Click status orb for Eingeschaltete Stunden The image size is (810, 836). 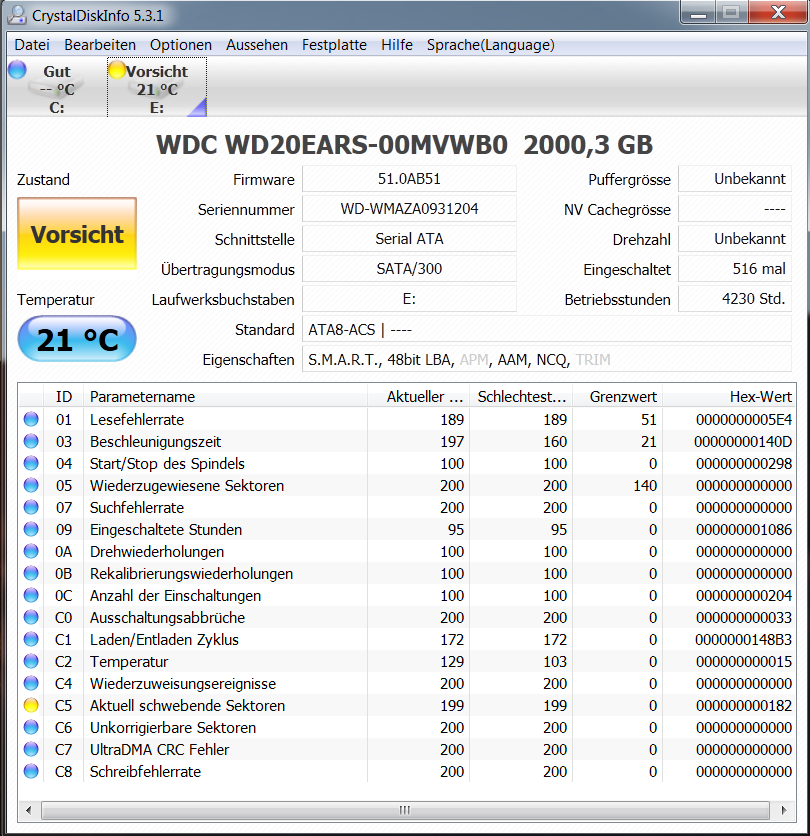coord(31,529)
